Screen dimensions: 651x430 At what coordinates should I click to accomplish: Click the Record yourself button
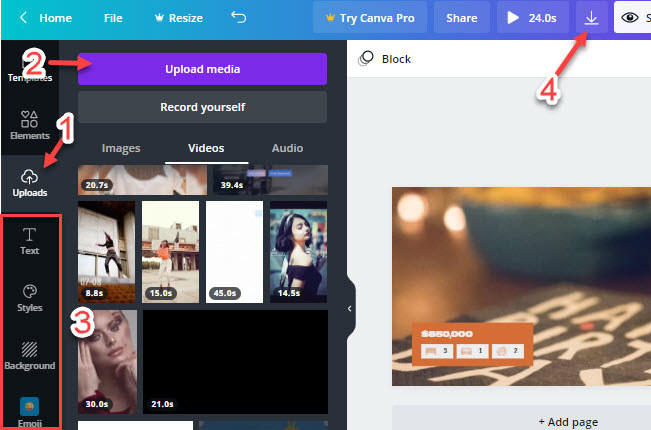(203, 107)
